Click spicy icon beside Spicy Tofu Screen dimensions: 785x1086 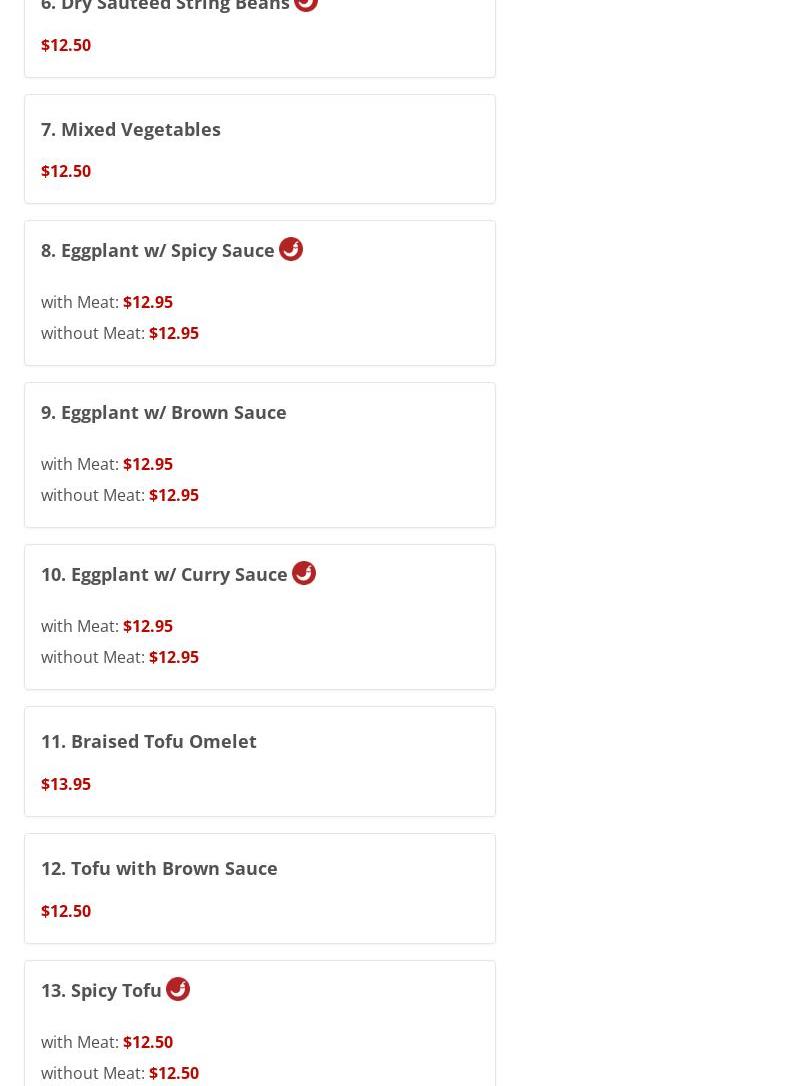(x=178, y=989)
